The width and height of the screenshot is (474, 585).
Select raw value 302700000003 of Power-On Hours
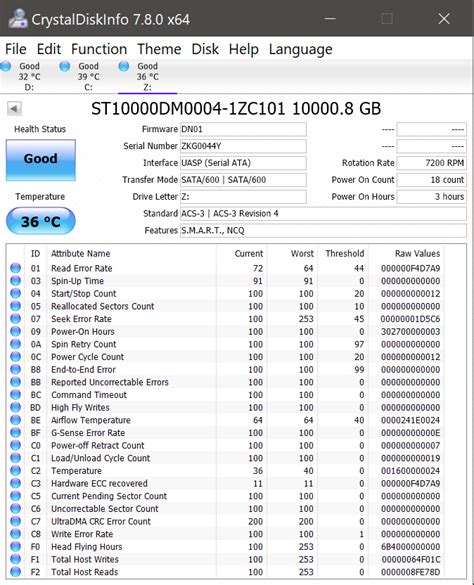point(411,332)
